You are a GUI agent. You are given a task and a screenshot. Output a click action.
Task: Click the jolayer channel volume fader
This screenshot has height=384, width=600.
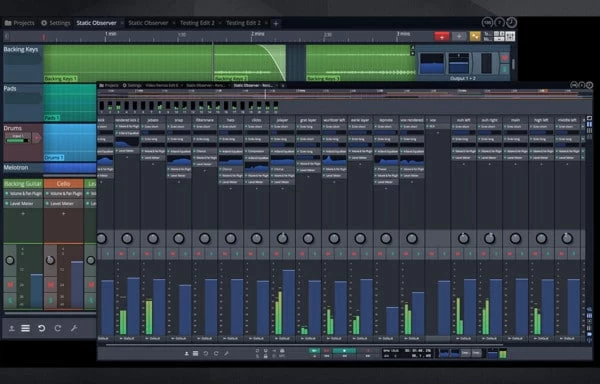(289, 303)
